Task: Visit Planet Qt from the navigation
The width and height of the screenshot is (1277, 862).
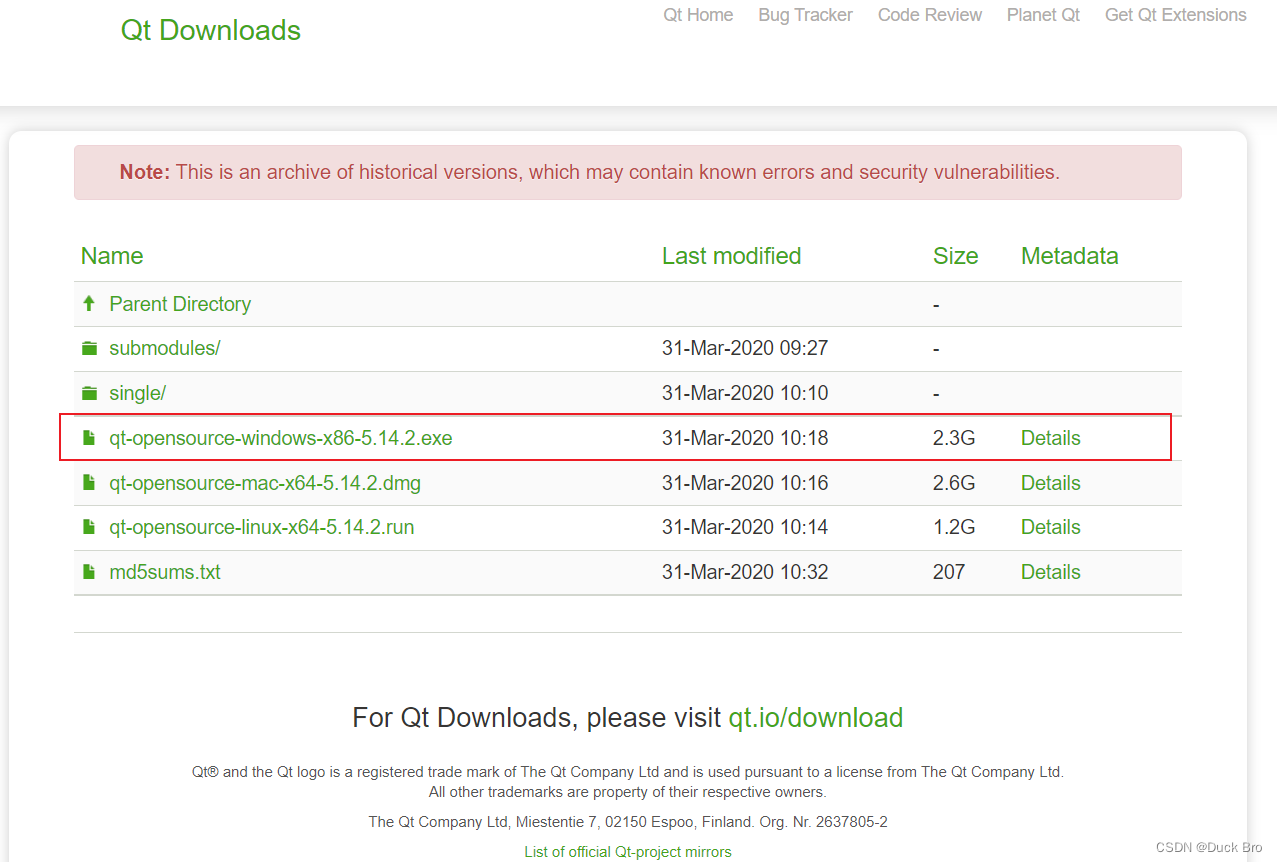Action: pyautogui.click(x=1043, y=15)
